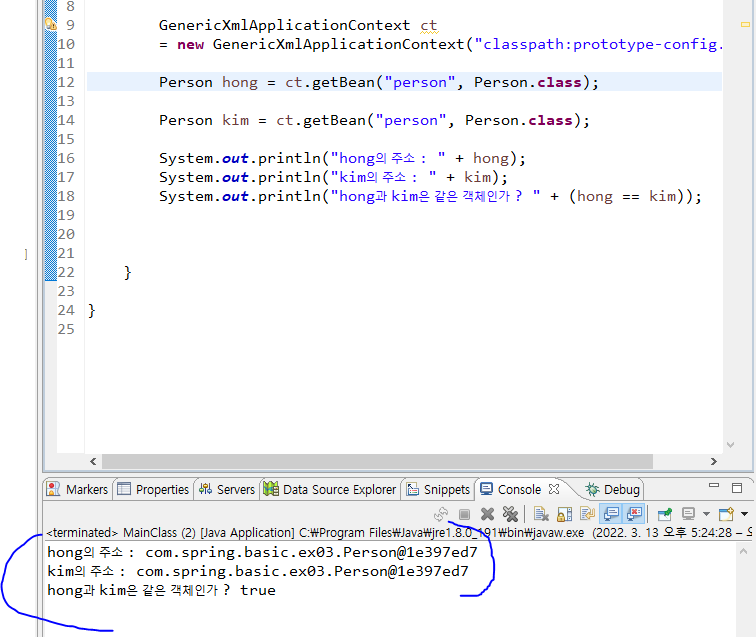Click the underlined variable ct on line 9

429,25
